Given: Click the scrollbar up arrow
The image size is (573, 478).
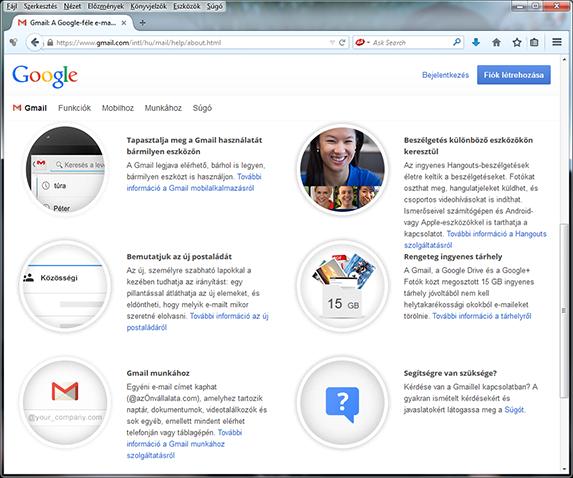Looking at the screenshot, I should click(564, 59).
